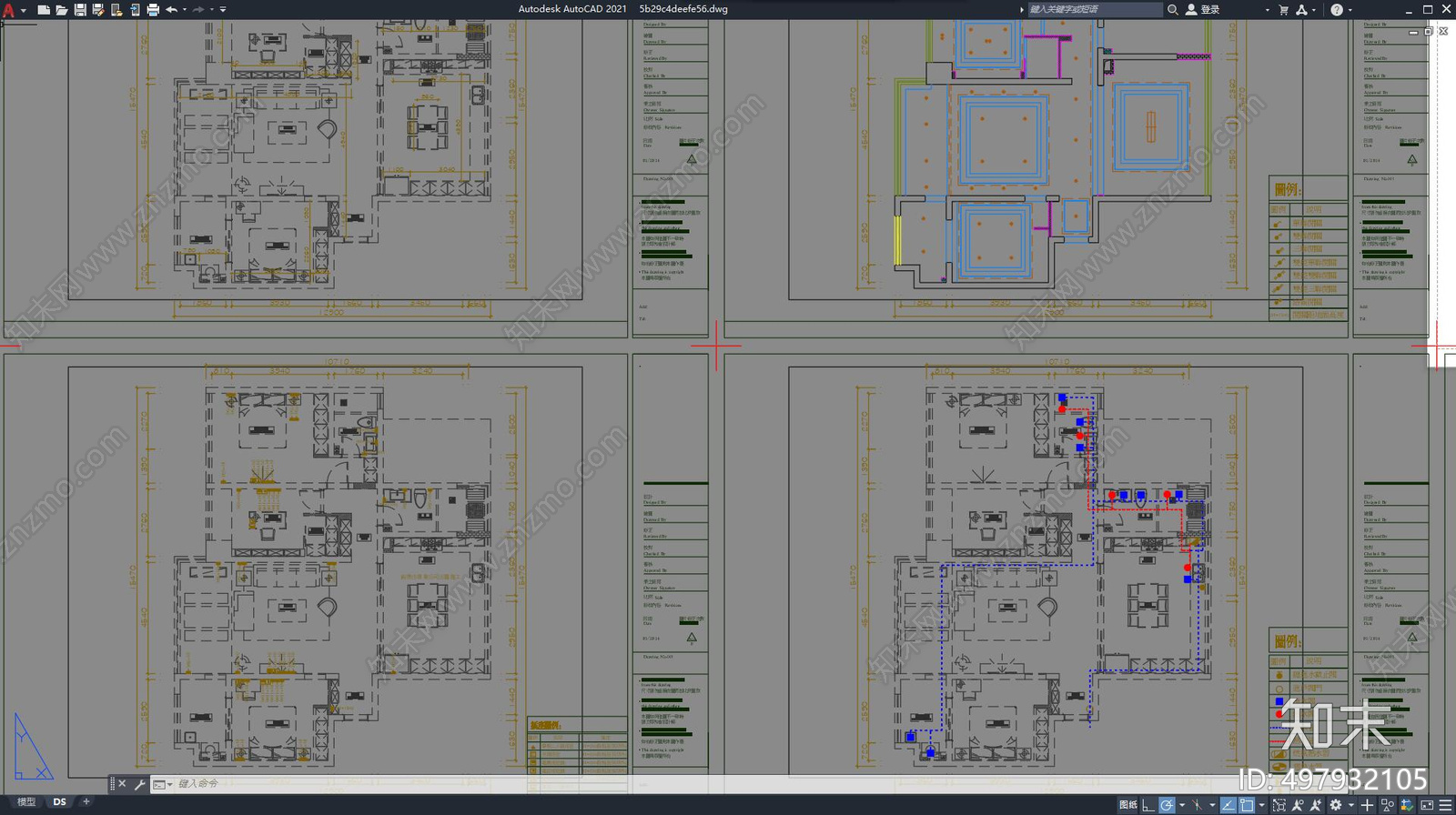
Task: Redo the last undone action
Action: pyautogui.click(x=198, y=10)
